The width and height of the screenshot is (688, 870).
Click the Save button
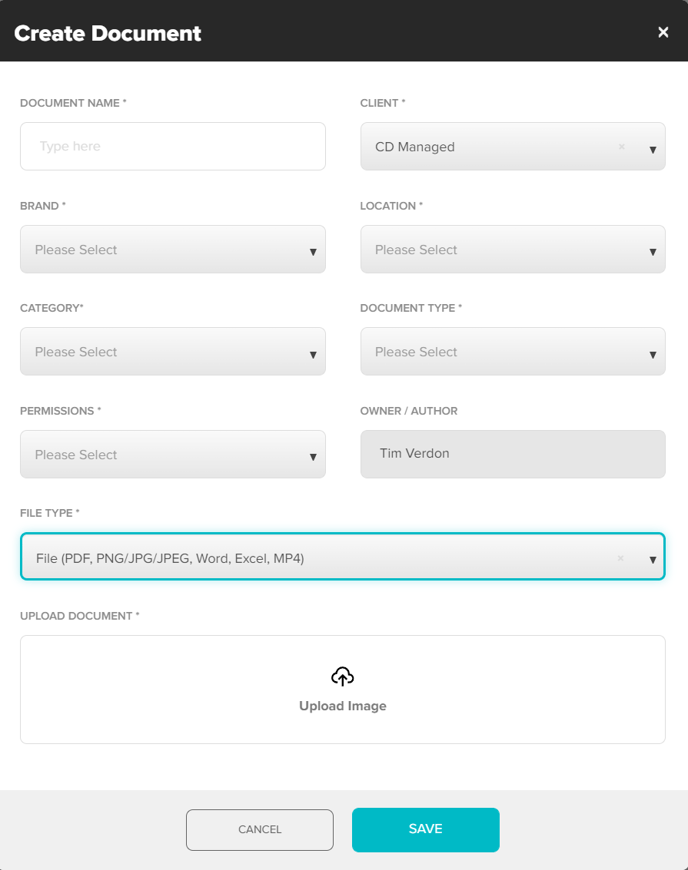tap(425, 829)
